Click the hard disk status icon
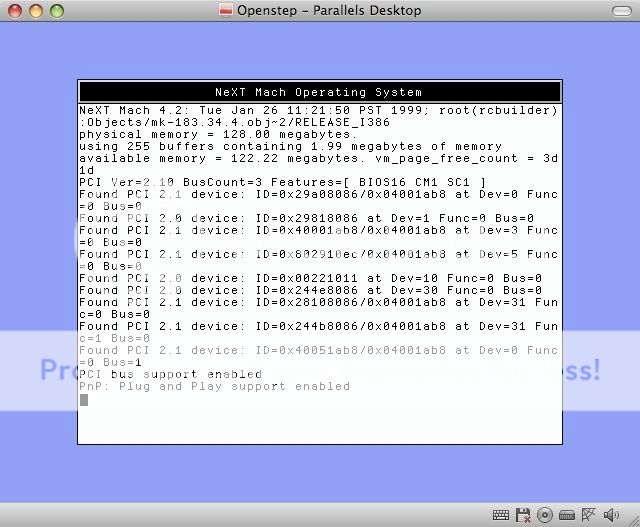Viewport: 640px width, 527px height. pos(566,515)
